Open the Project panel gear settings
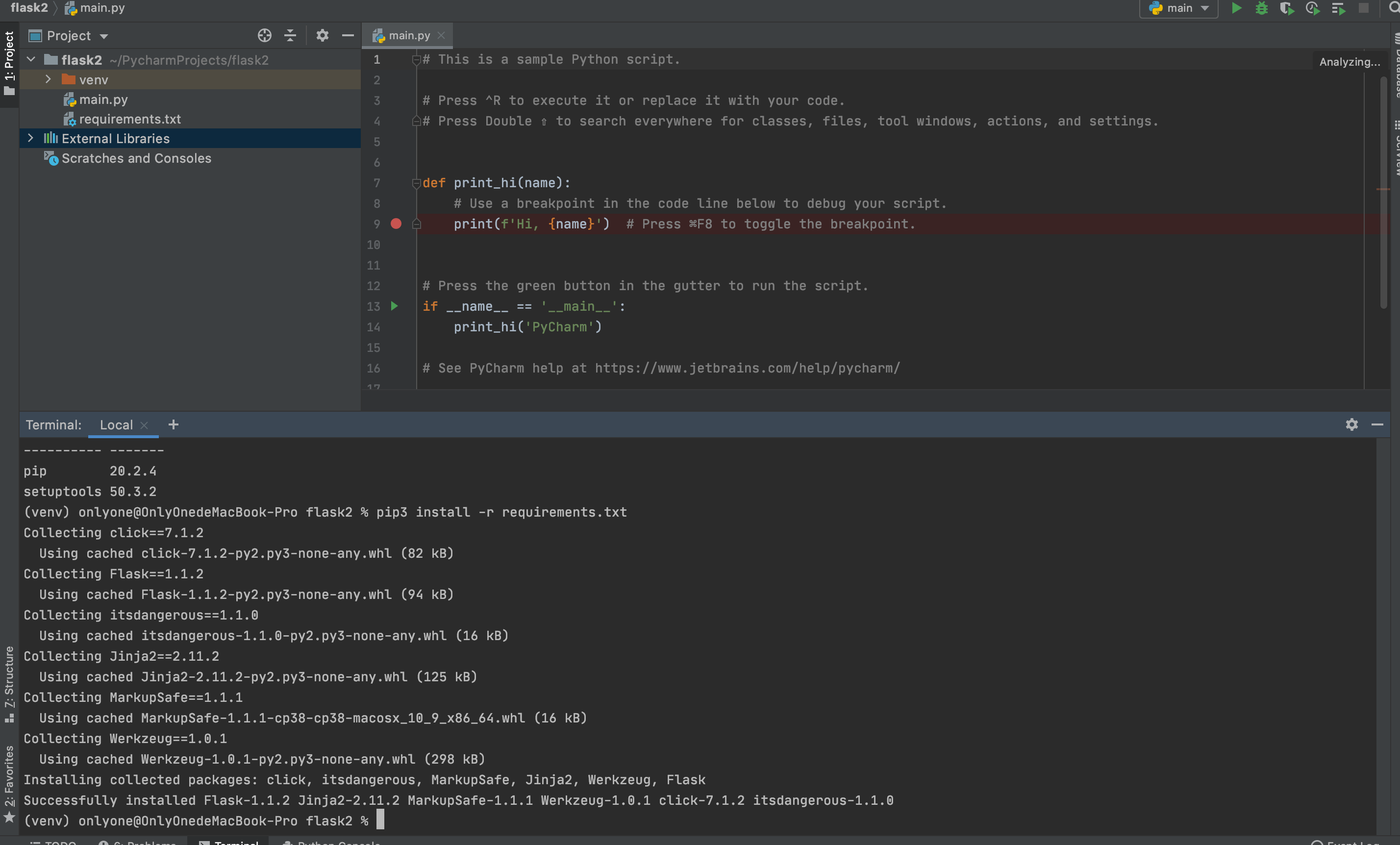The height and width of the screenshot is (845, 1400). (x=322, y=35)
